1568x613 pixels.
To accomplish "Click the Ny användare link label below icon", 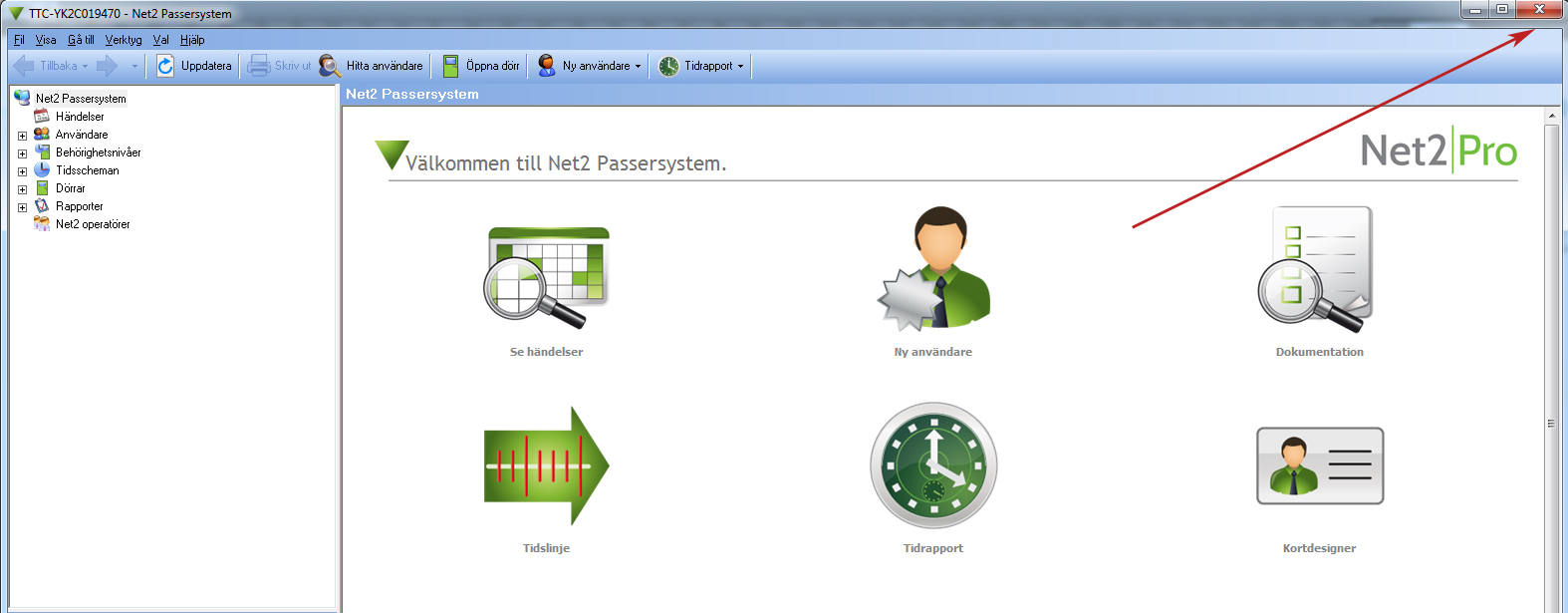I will pos(933,352).
